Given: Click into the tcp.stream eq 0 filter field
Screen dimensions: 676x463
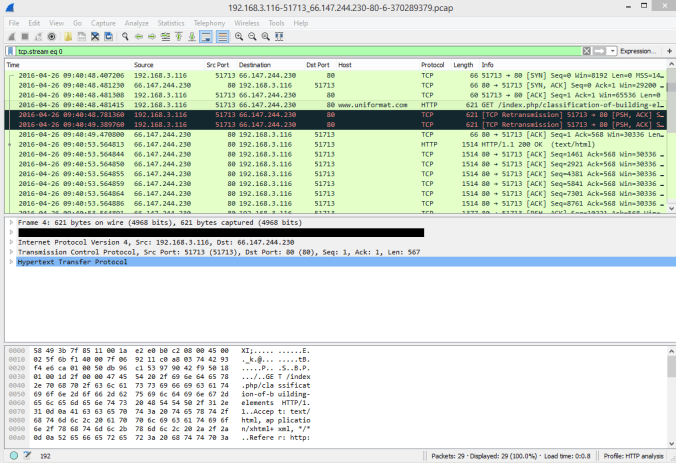Looking at the screenshot, I should (x=299, y=51).
